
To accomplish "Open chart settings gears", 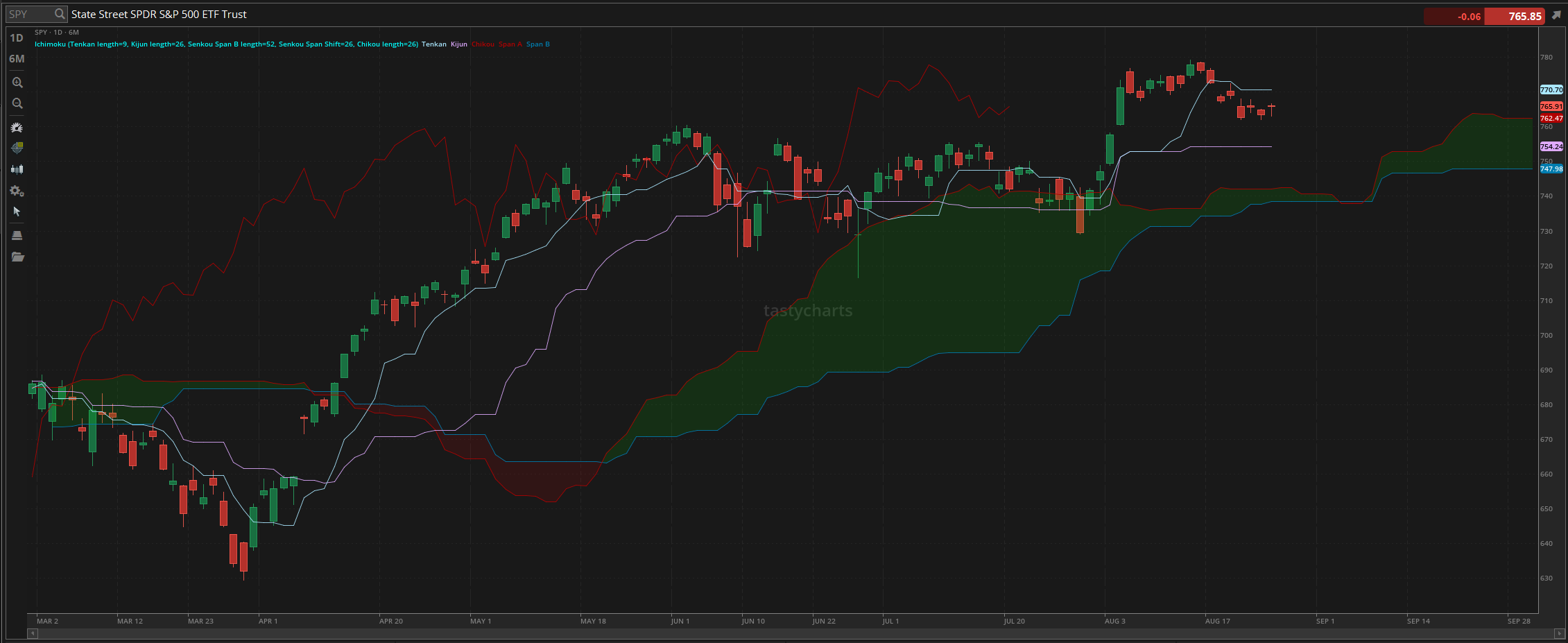I will click(x=17, y=191).
